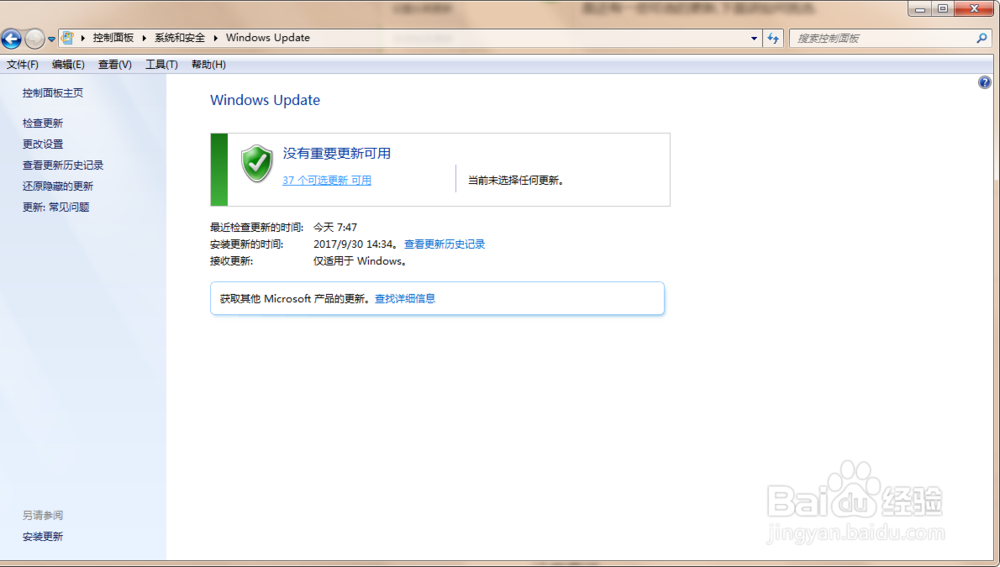Image resolution: width=1000 pixels, height=567 pixels.
Task: Click the green shield checkmark icon
Action: point(257,163)
